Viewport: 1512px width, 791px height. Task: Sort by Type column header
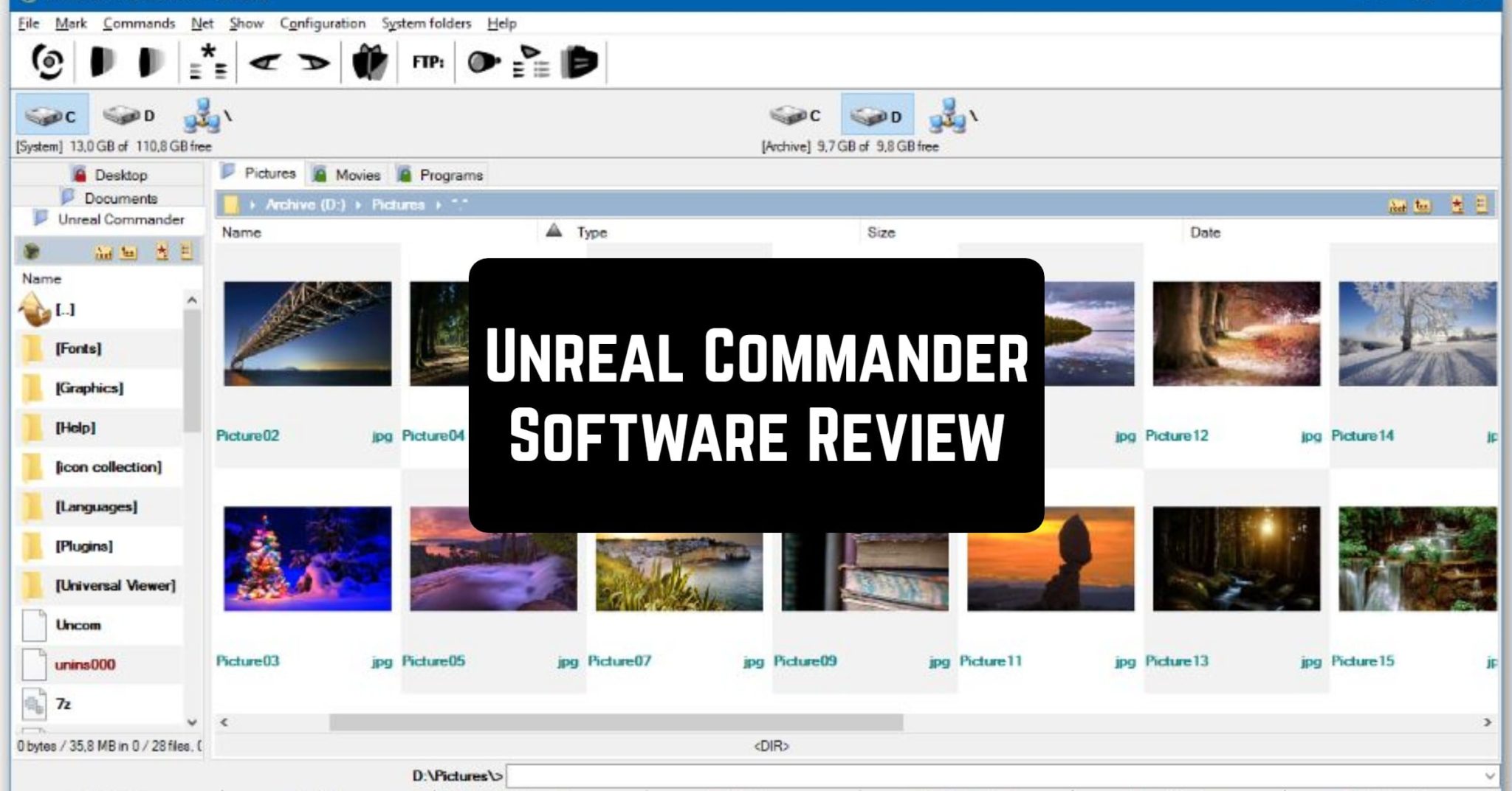[x=698, y=232]
